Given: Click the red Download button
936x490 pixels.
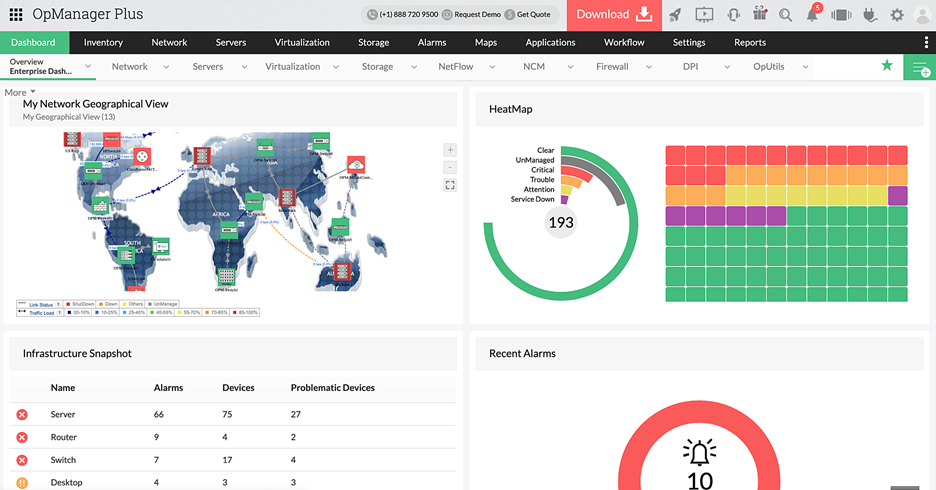Looking at the screenshot, I should coord(615,15).
